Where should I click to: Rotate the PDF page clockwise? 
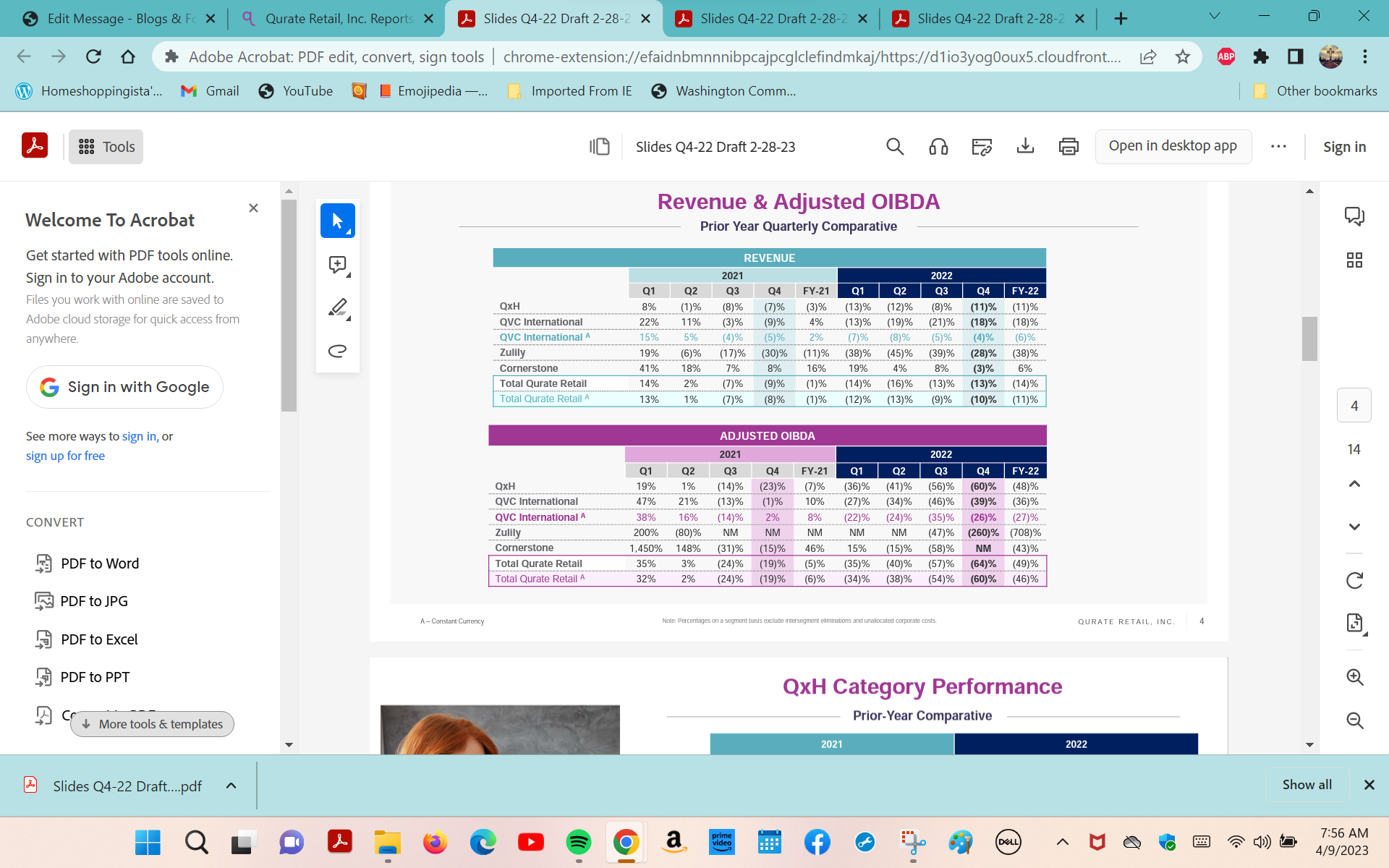[1354, 580]
